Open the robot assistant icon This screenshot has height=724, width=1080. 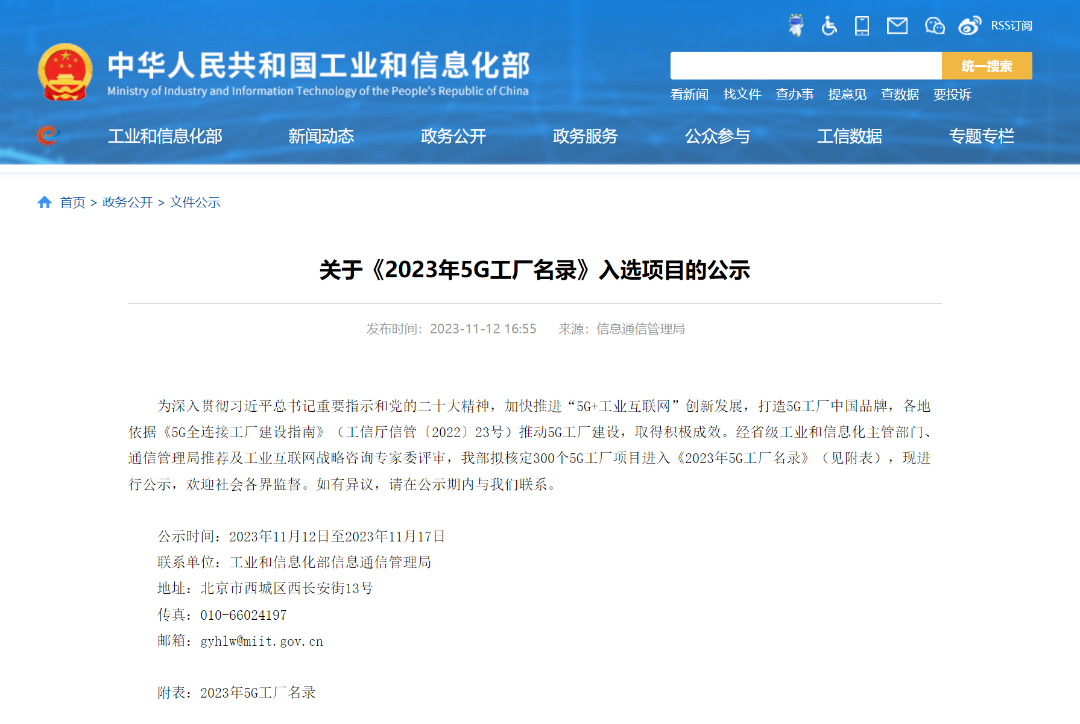(796, 26)
